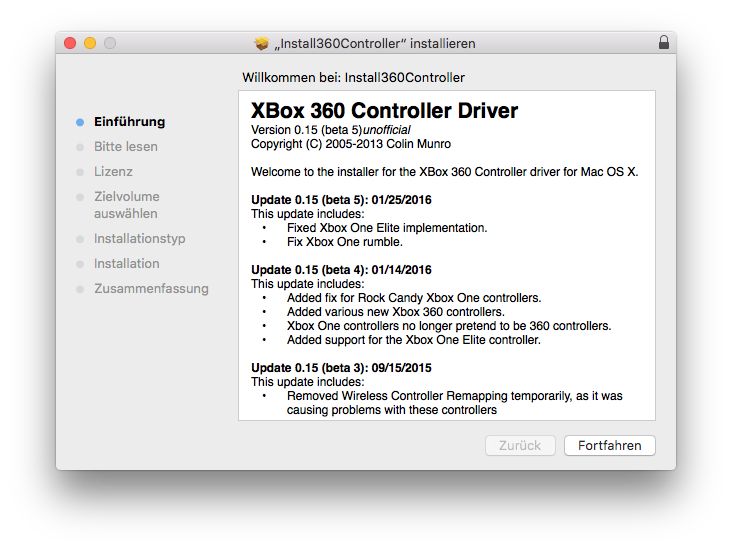Click the XBox 360 Controller Driver heading
Image resolution: width=732 pixels, height=550 pixels.
pos(384,110)
